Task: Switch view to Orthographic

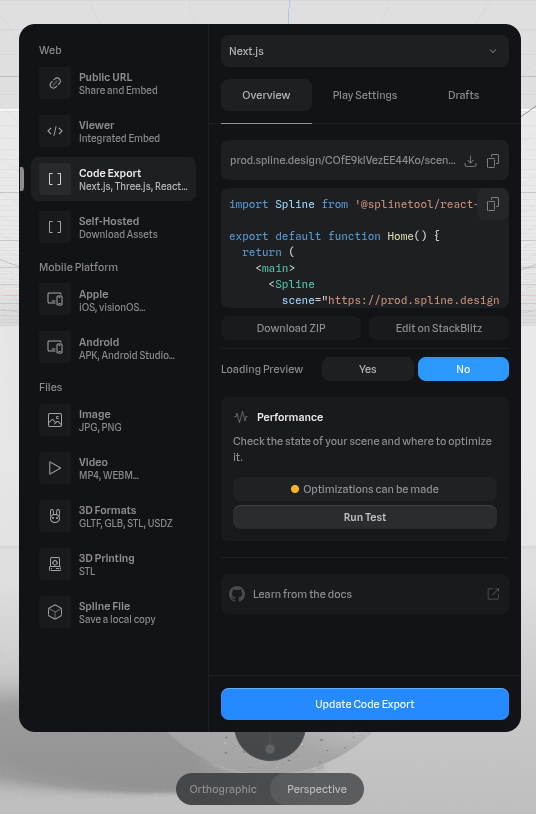Action: pyautogui.click(x=223, y=789)
